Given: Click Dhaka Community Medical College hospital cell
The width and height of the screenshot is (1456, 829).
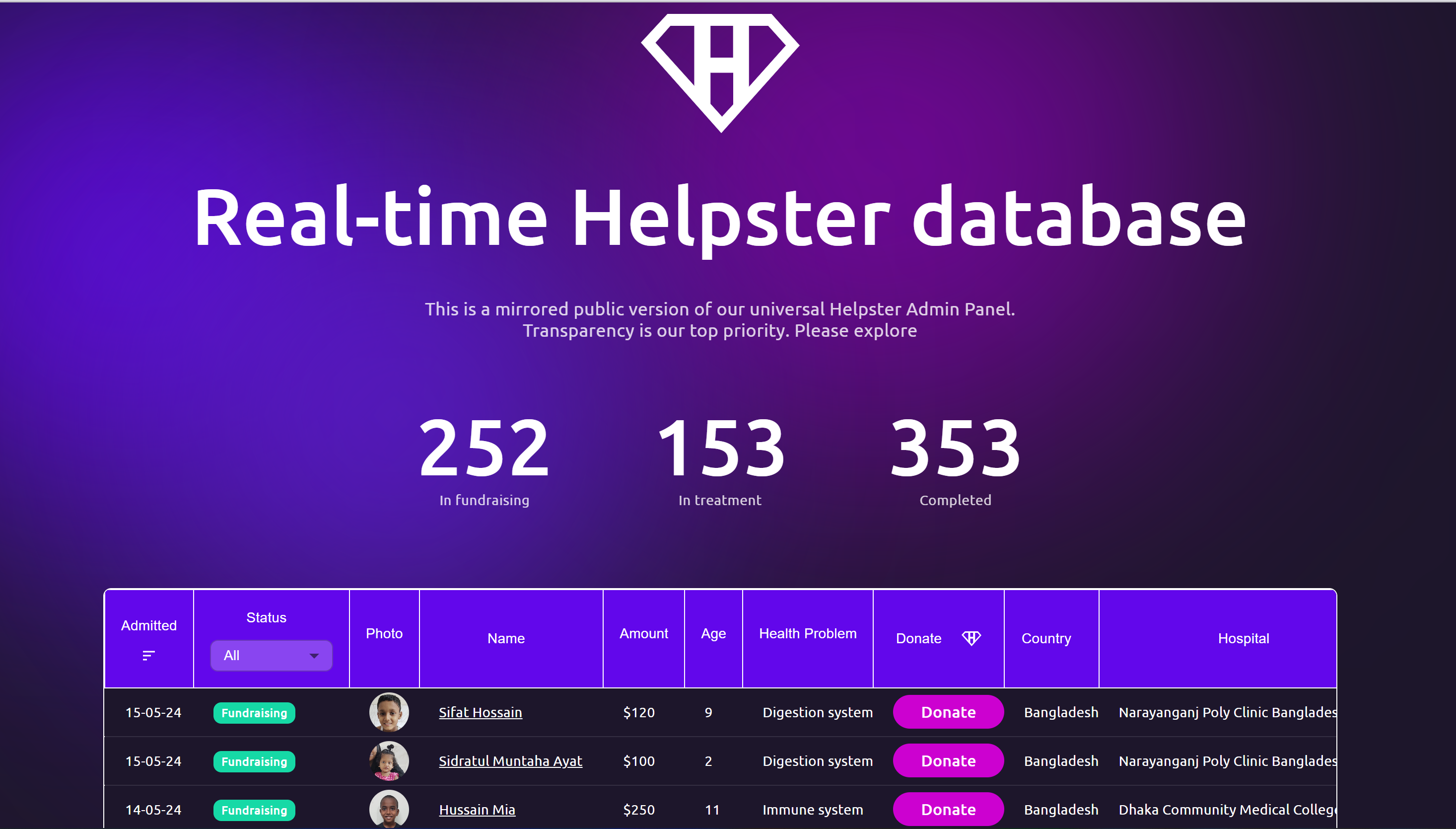Looking at the screenshot, I should [1227, 810].
